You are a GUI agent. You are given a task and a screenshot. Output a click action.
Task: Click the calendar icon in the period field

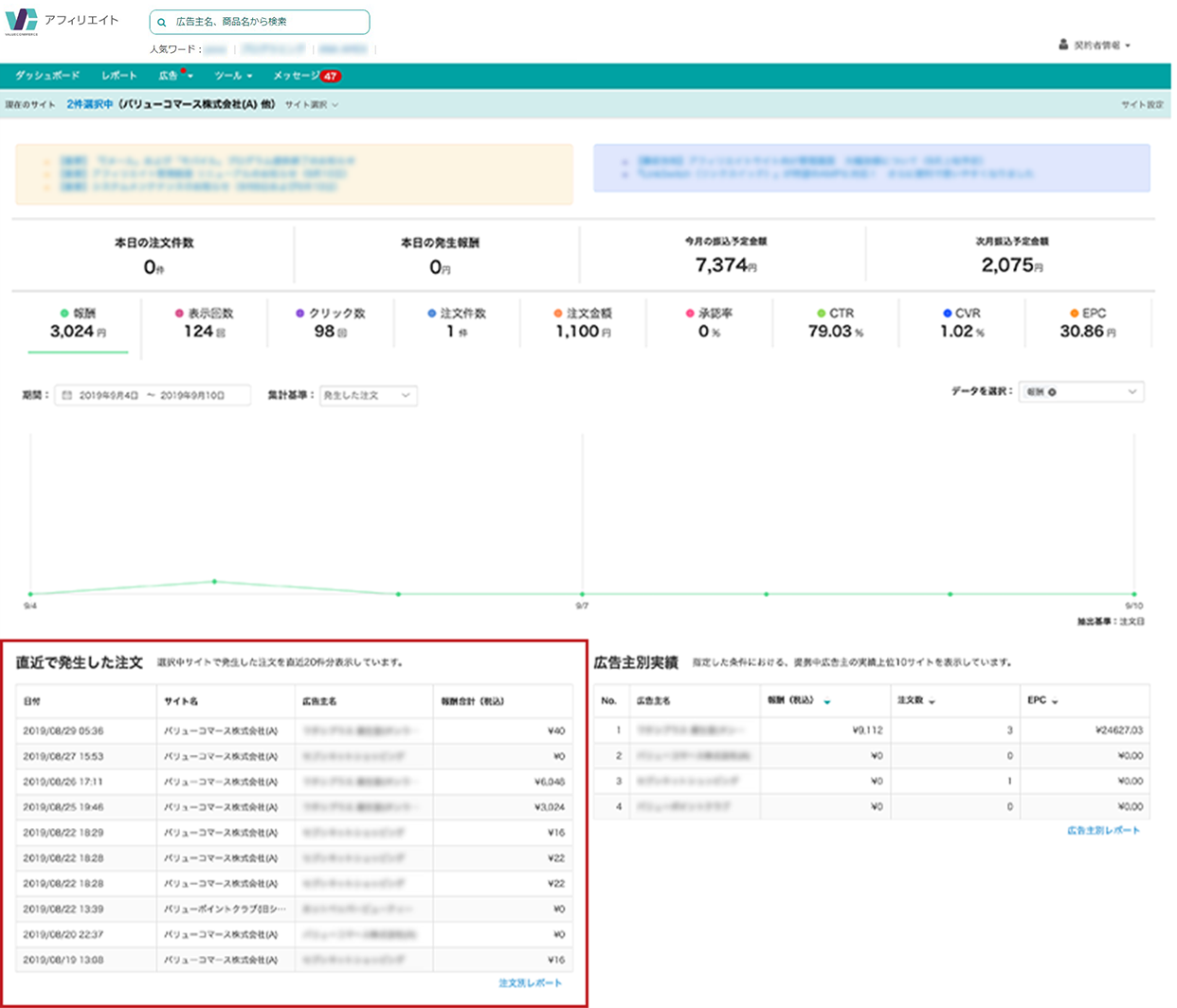click(67, 395)
